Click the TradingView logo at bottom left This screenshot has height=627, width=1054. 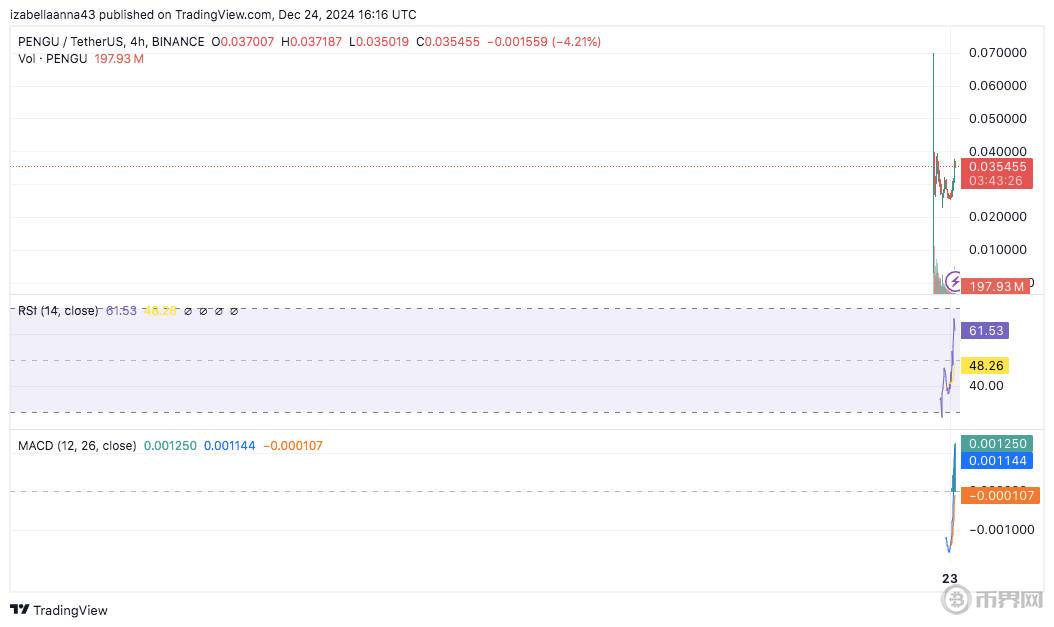tap(58, 610)
